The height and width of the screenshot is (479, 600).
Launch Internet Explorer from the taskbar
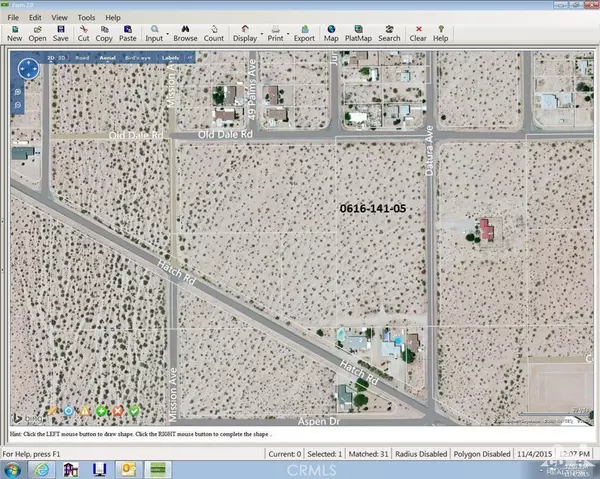pos(41,470)
